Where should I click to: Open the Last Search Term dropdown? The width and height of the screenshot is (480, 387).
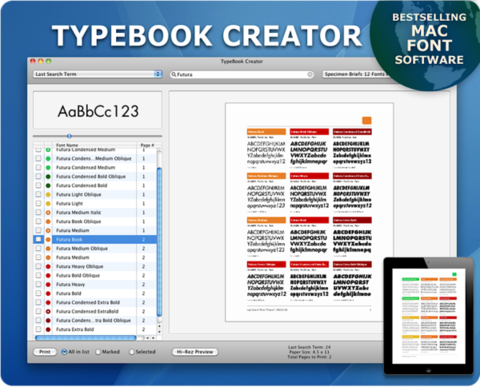(97, 74)
